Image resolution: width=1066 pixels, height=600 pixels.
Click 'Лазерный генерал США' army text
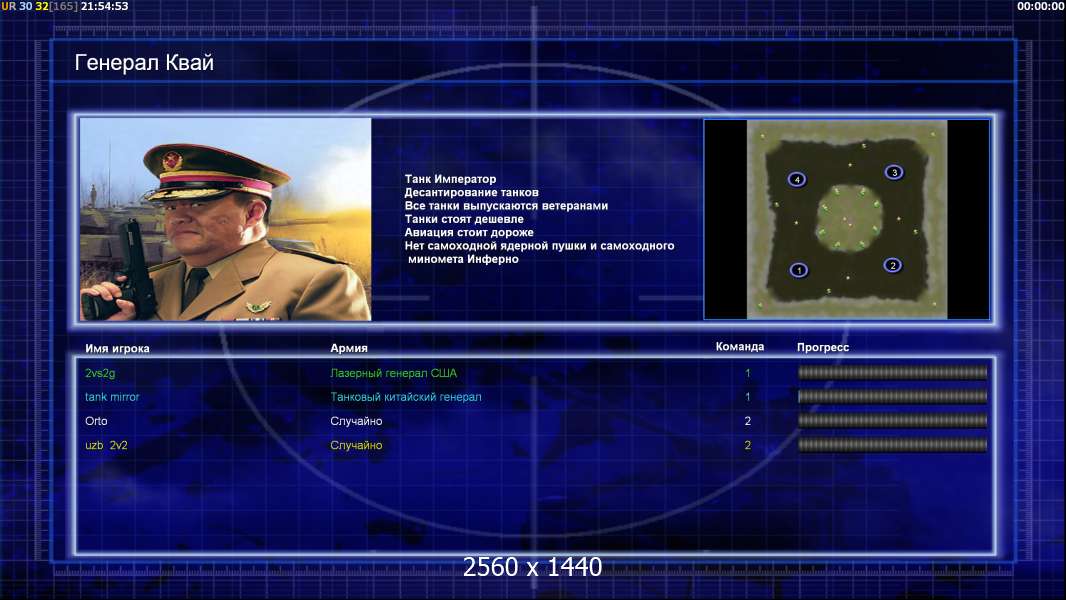394,373
